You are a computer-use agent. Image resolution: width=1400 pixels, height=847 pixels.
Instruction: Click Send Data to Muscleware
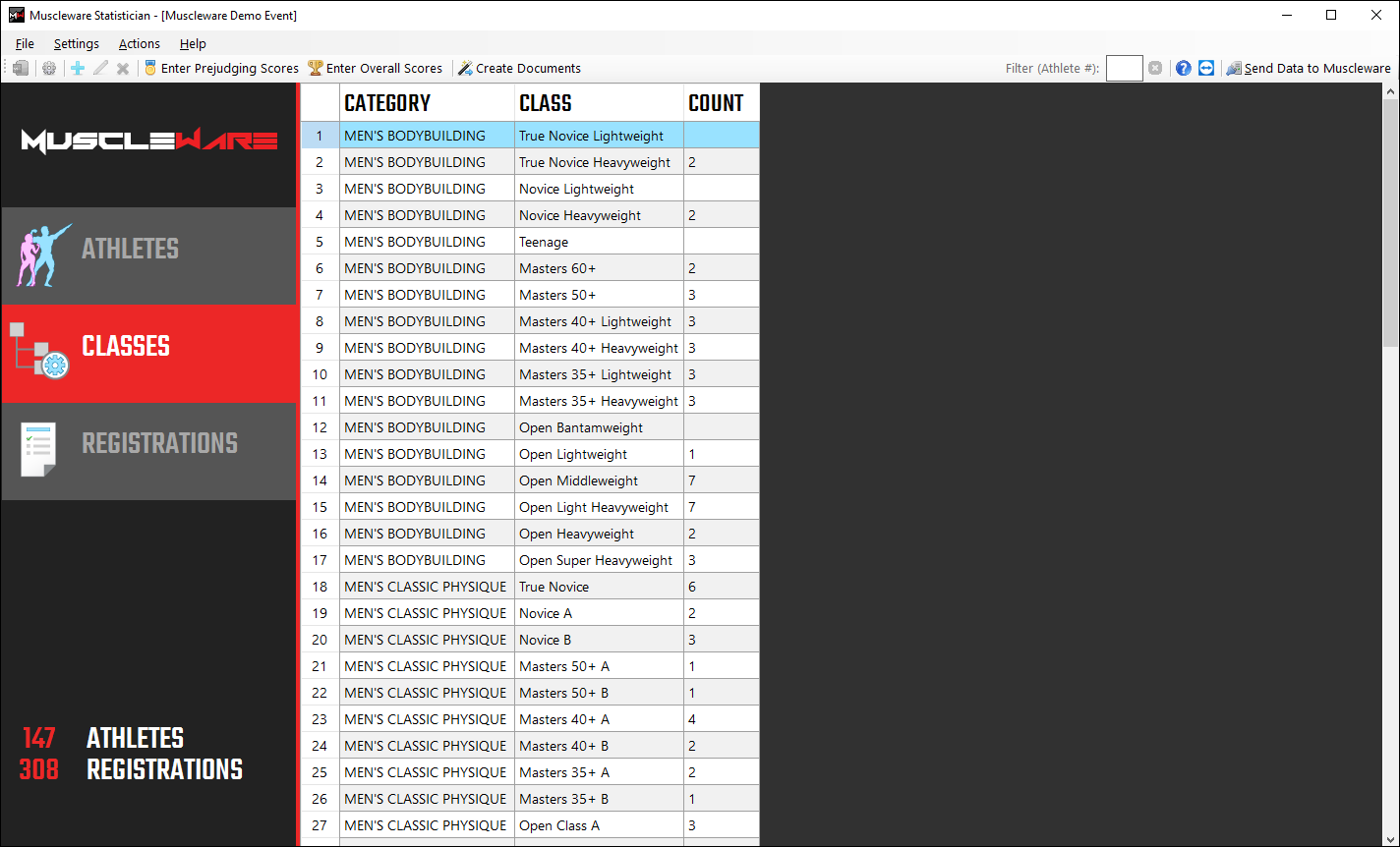[x=1309, y=68]
